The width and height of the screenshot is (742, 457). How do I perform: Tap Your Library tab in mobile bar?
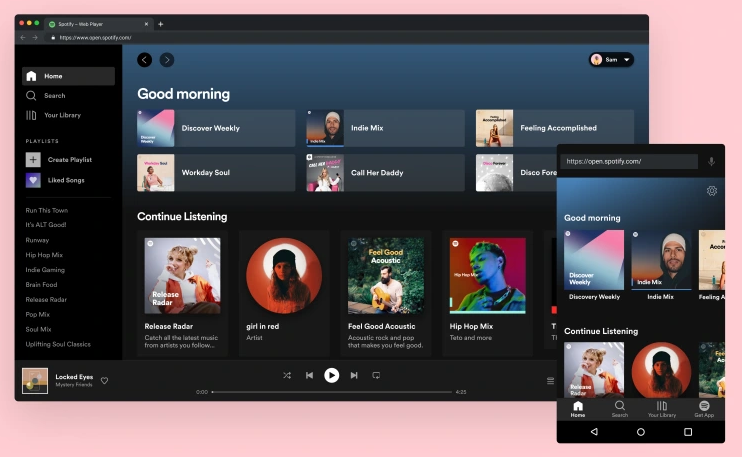662,409
